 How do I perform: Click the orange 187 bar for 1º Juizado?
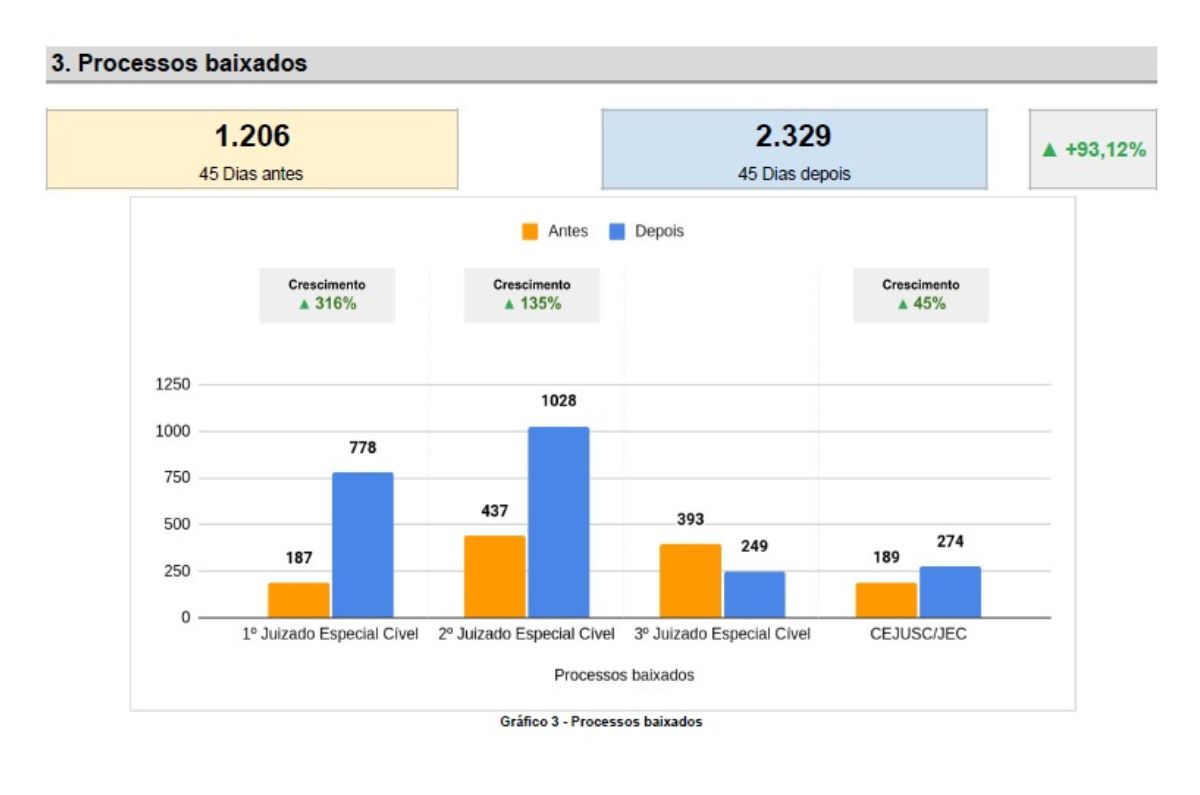click(x=298, y=600)
